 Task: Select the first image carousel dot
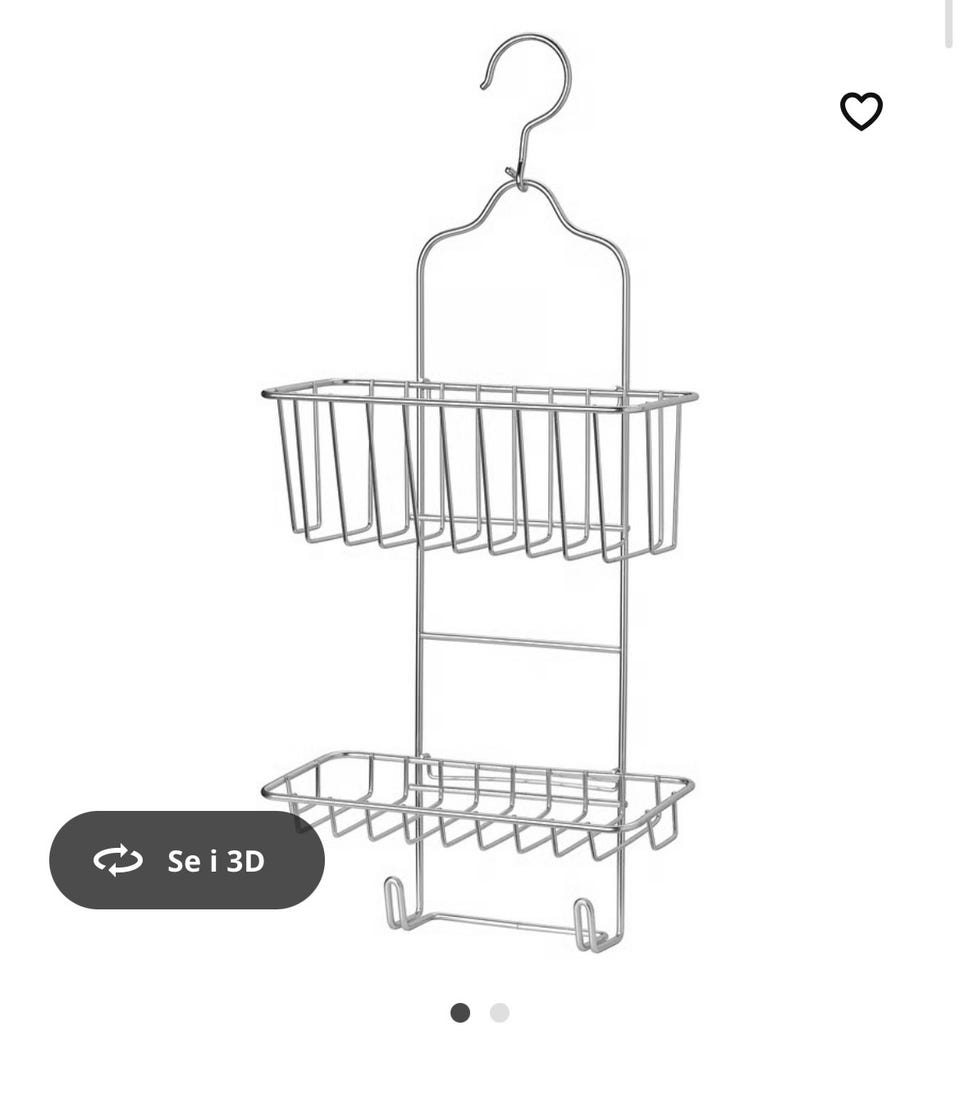click(460, 1013)
